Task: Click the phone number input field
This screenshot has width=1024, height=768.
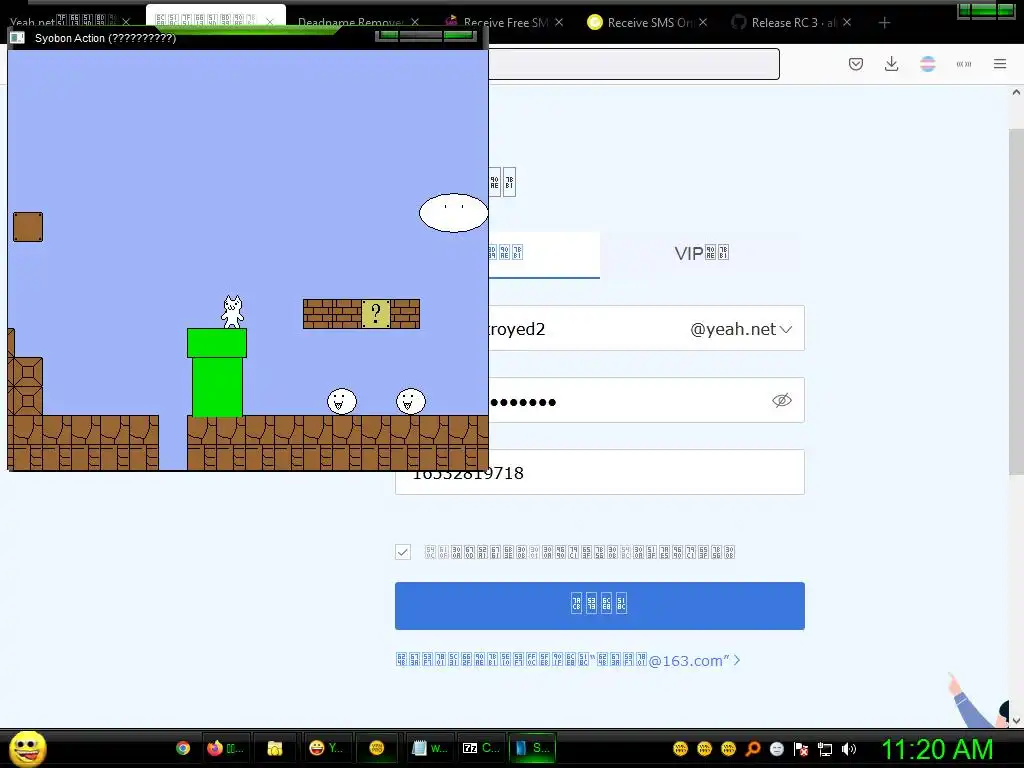Action: (600, 472)
